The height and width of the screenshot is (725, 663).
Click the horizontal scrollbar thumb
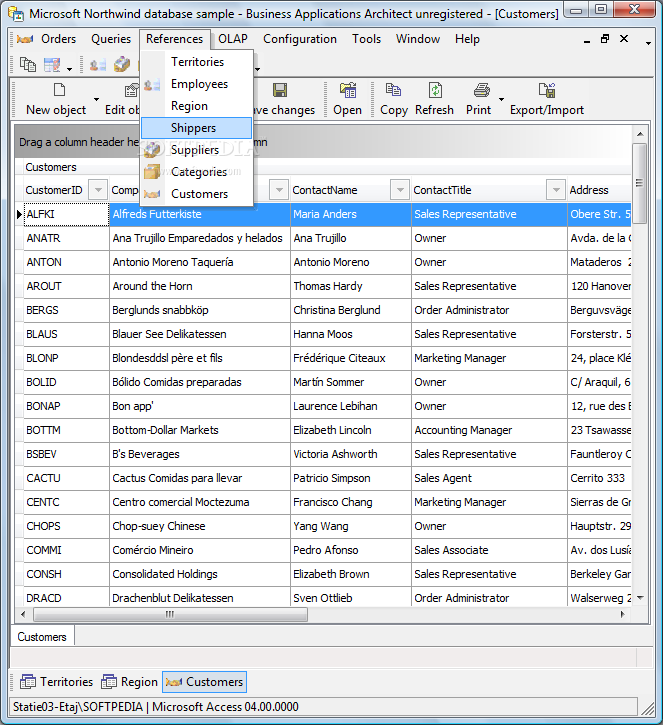[170, 614]
